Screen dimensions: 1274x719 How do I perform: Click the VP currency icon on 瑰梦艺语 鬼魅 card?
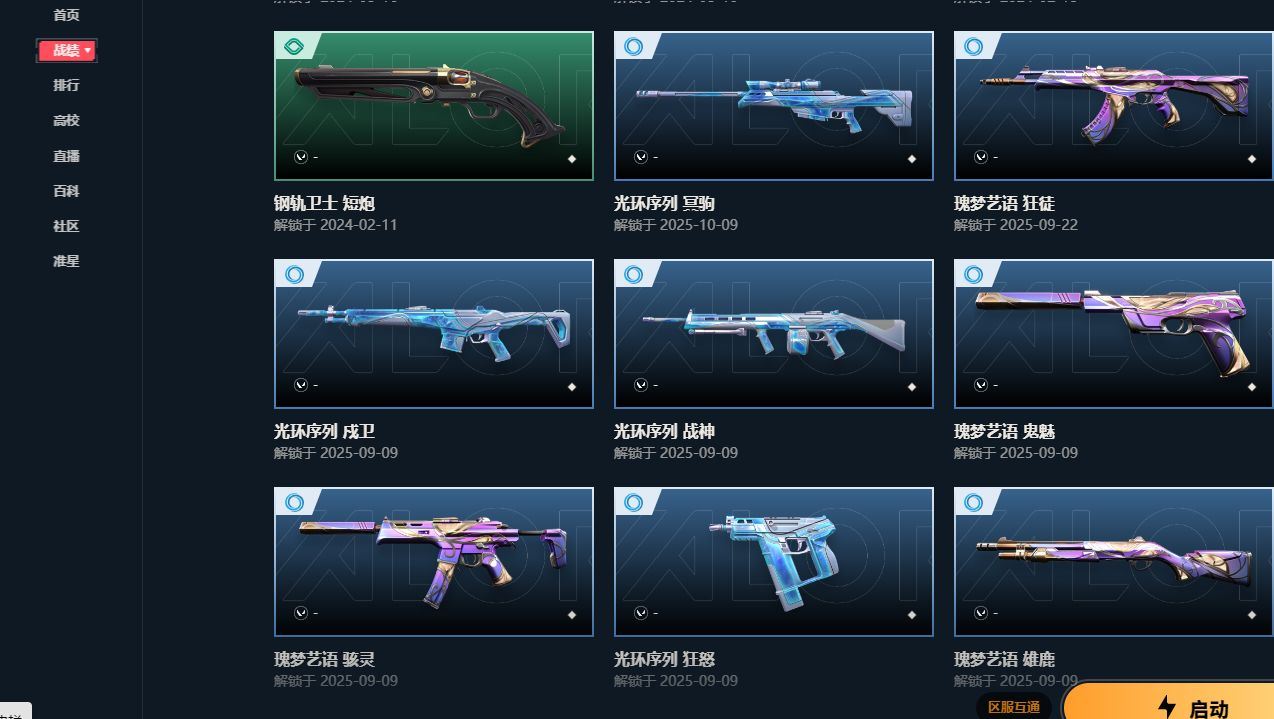(981, 385)
